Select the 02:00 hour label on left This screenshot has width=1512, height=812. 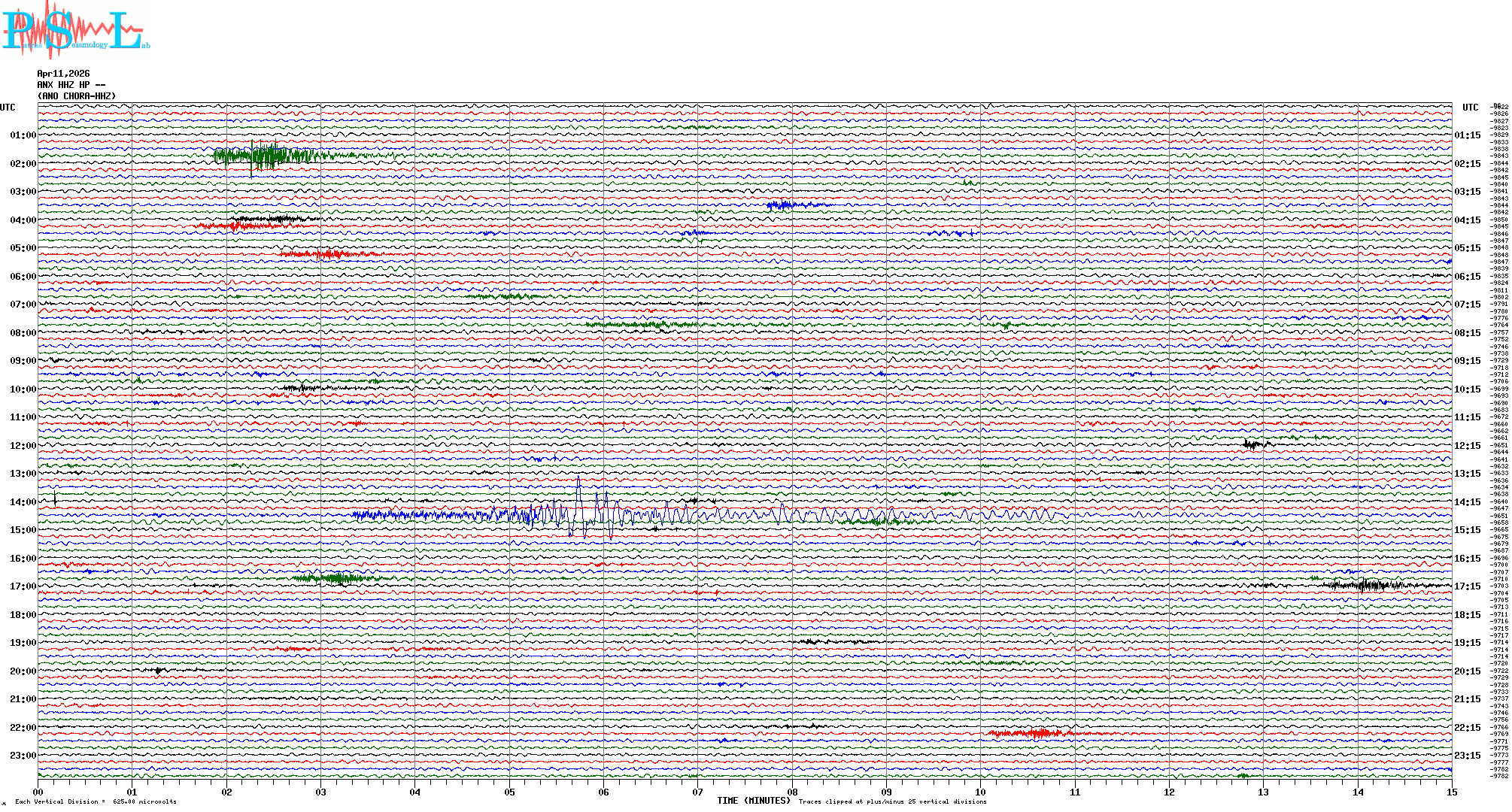click(23, 164)
